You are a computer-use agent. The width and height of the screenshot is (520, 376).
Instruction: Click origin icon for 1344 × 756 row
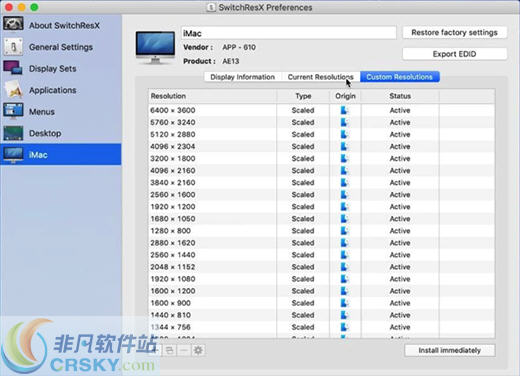(344, 327)
